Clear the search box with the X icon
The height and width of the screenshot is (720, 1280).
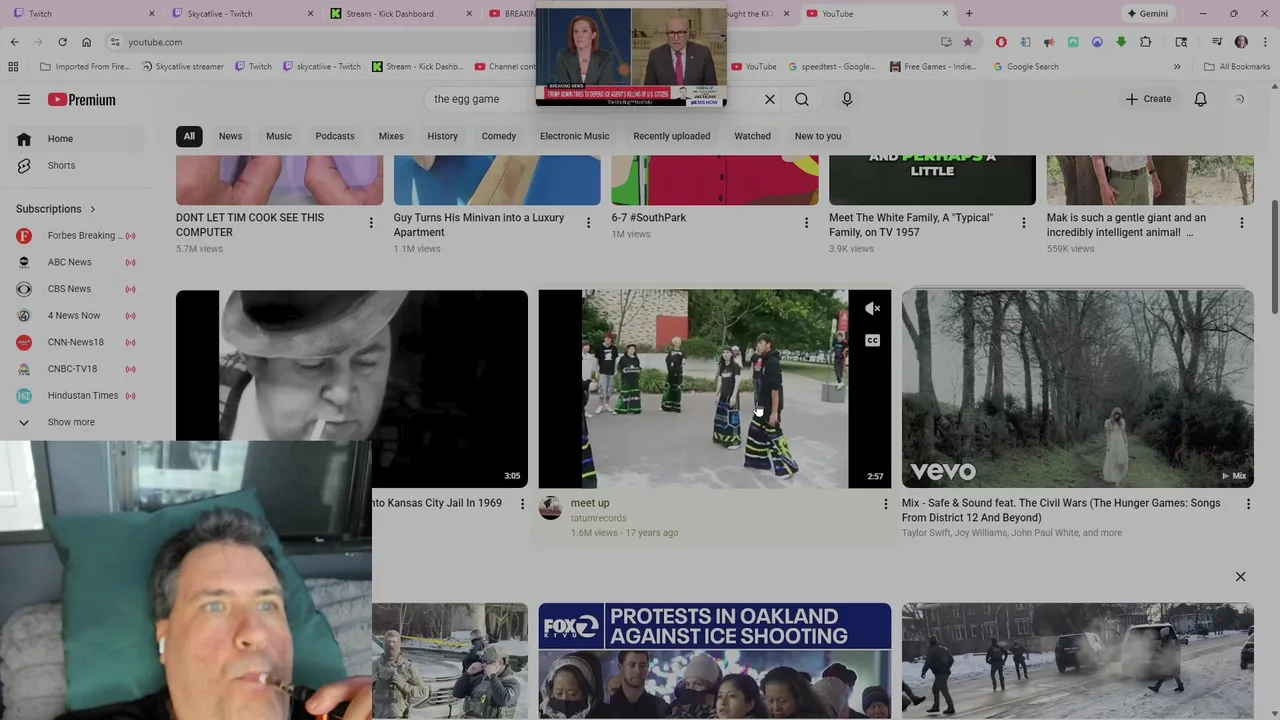point(770,99)
